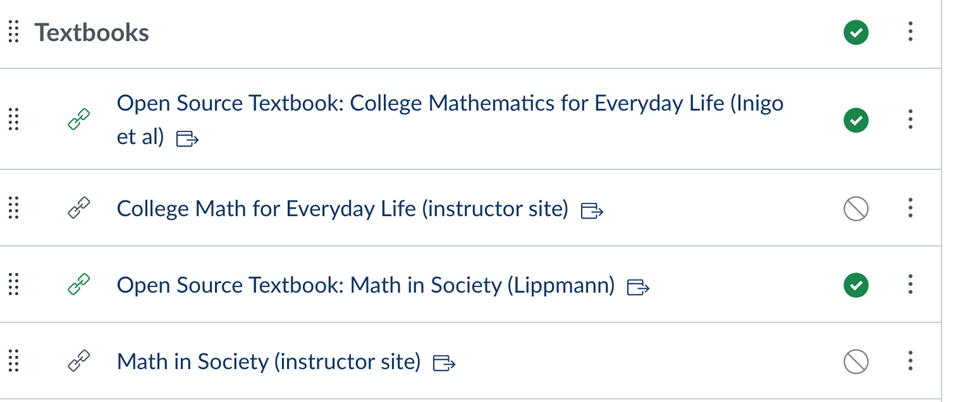Open options menu for Math in Society (Lippmann)
The height and width of the screenshot is (402, 975).
point(910,285)
